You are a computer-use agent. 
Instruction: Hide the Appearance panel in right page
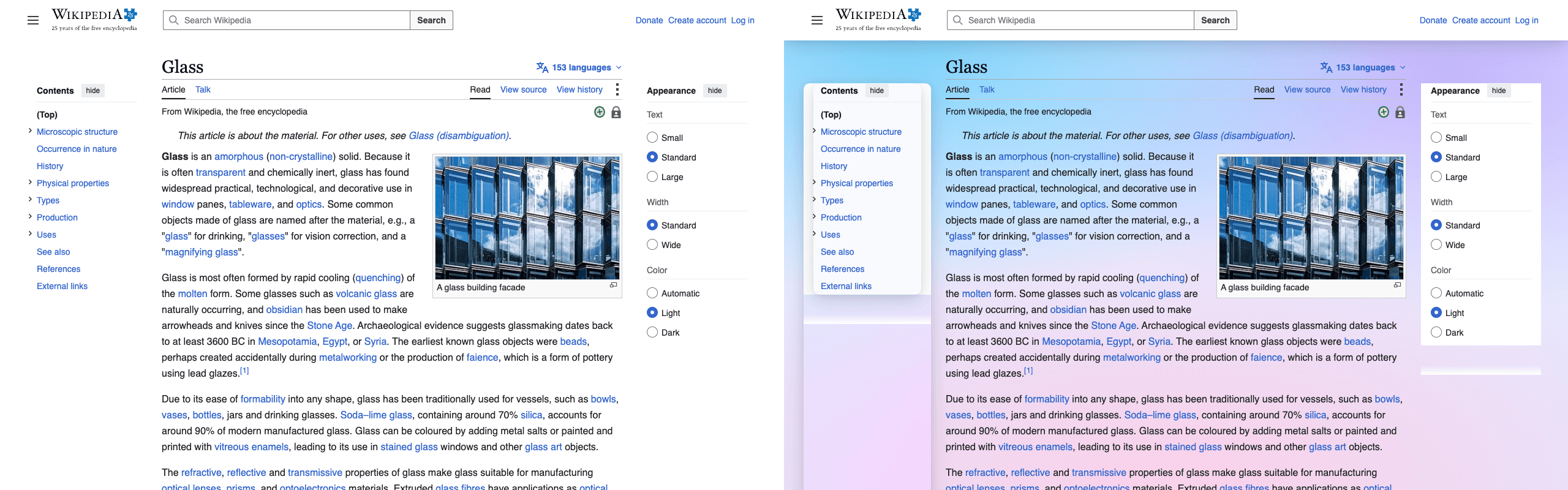pos(1499,91)
